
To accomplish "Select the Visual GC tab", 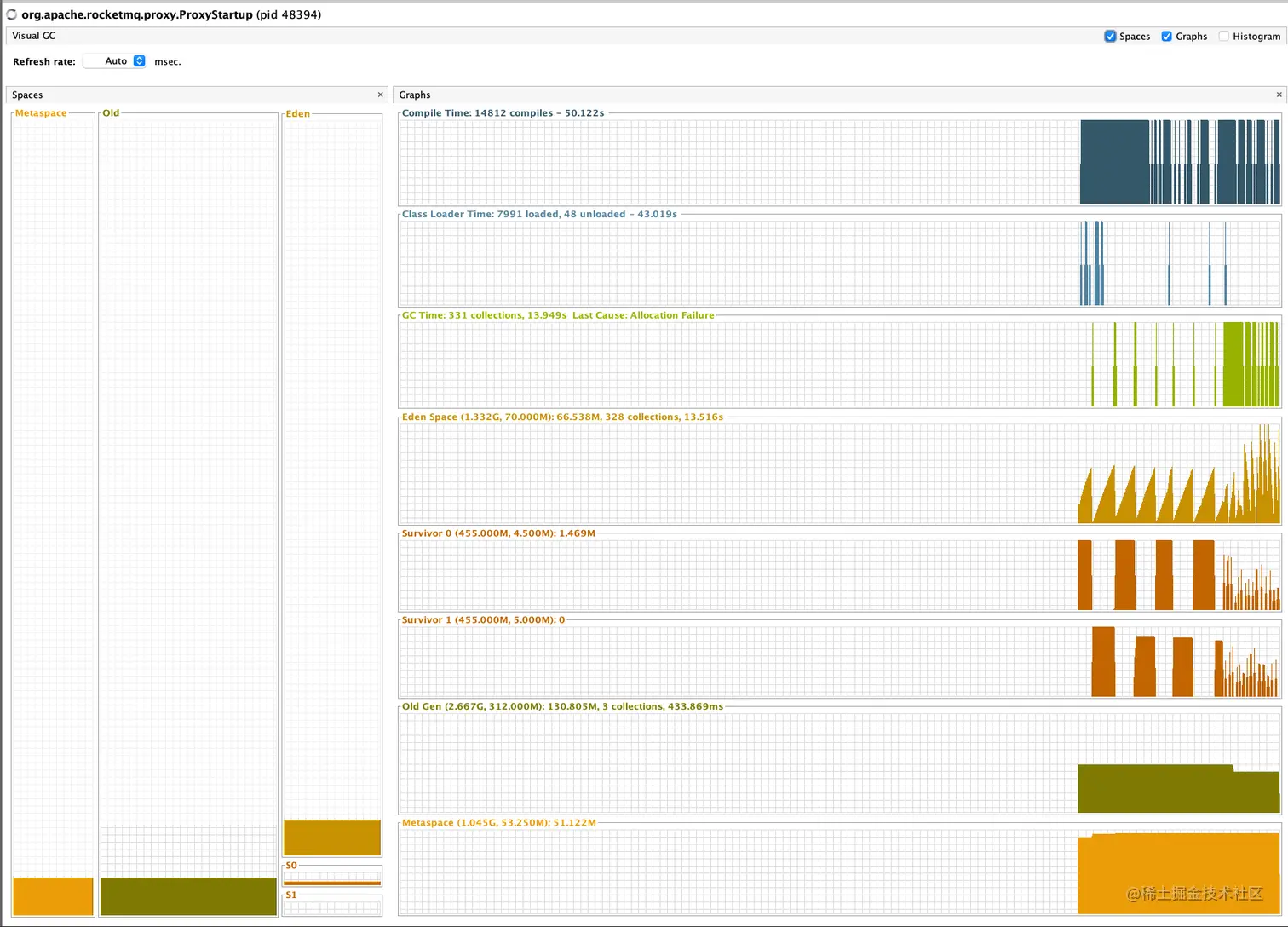I will pos(34,36).
